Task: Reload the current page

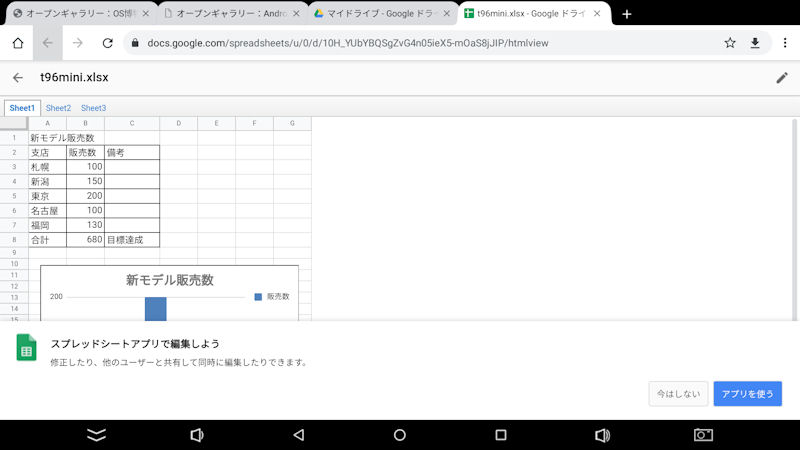Action: [x=108, y=43]
